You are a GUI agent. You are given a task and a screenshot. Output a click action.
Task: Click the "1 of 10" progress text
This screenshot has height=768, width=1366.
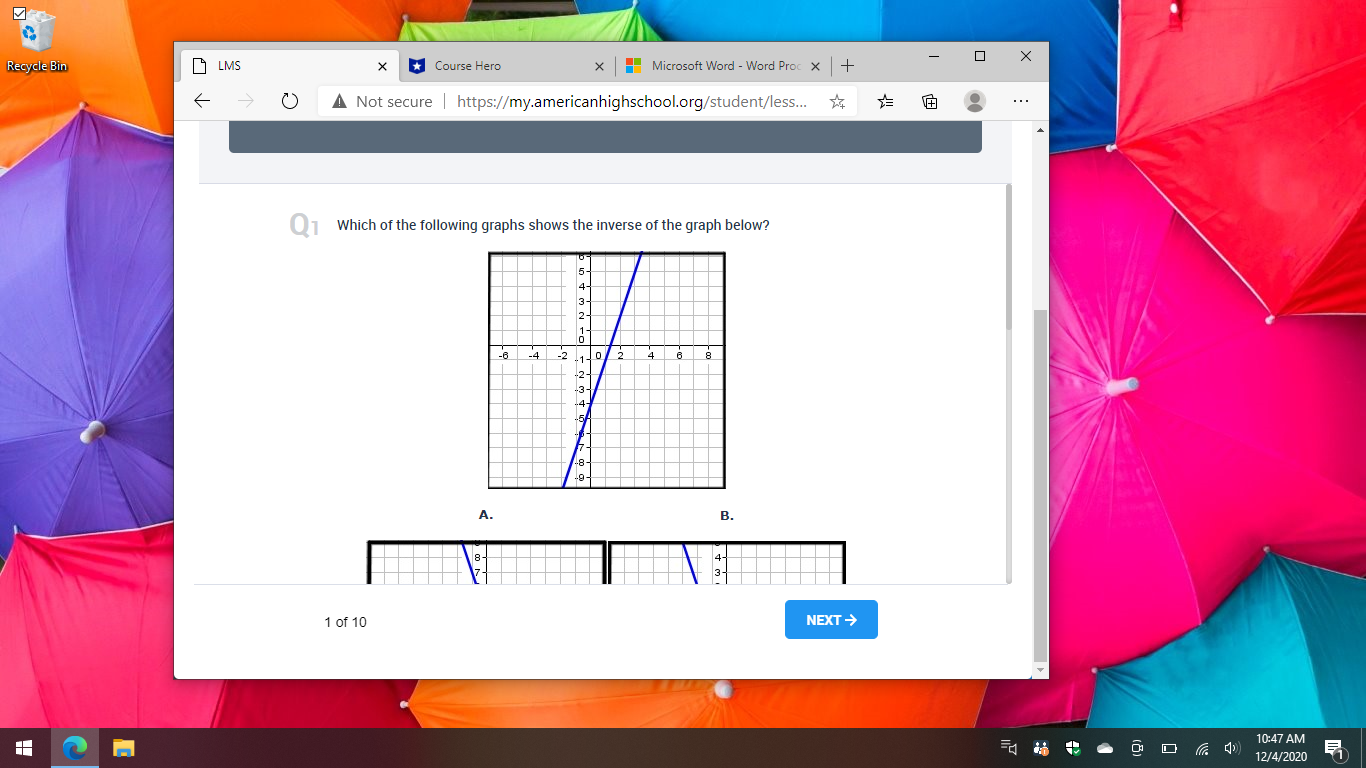pyautogui.click(x=345, y=622)
